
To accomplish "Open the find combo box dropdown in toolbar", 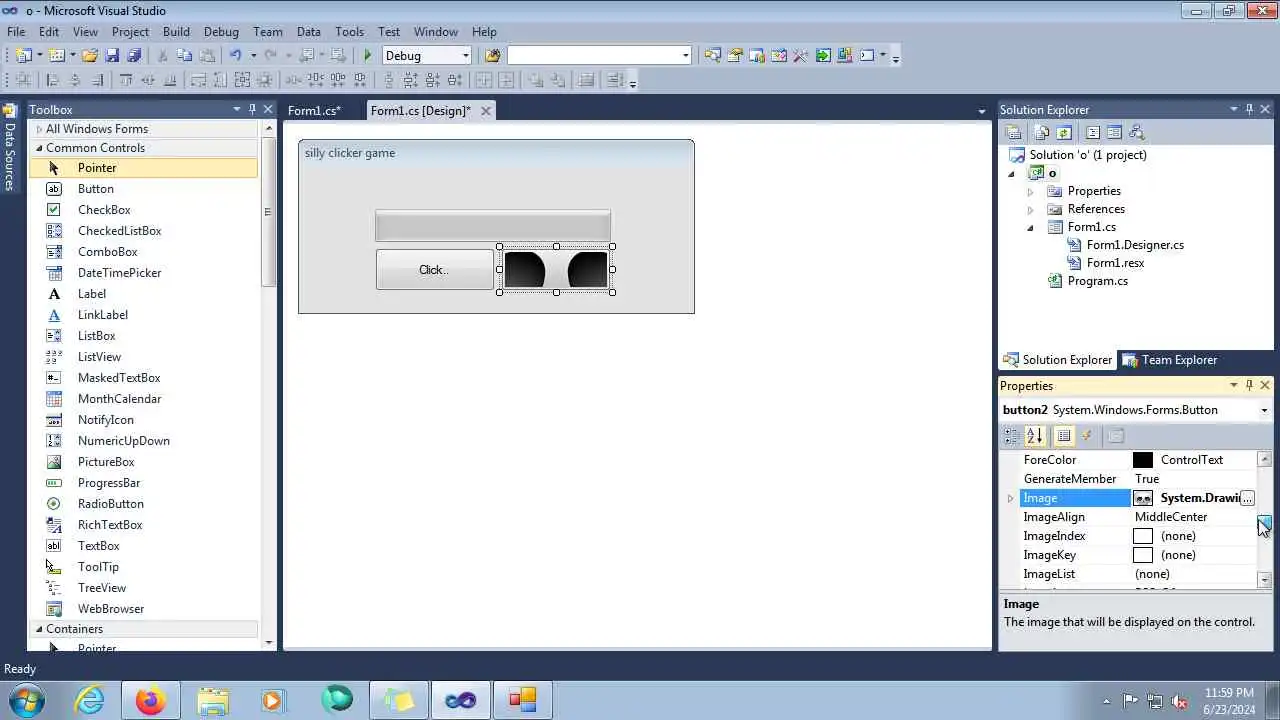I will coord(685,56).
